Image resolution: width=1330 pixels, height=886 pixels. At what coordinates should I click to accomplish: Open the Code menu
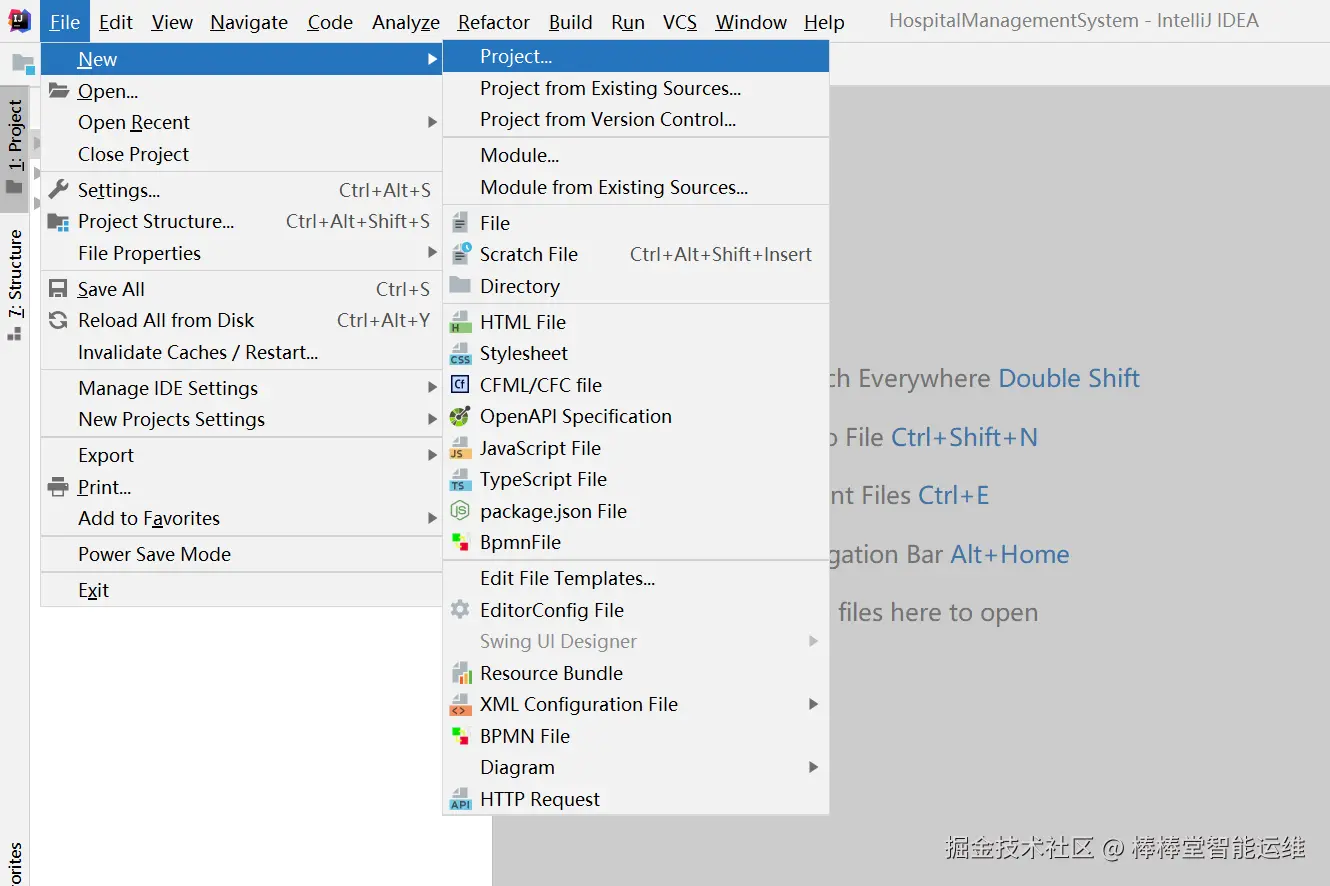pos(330,22)
